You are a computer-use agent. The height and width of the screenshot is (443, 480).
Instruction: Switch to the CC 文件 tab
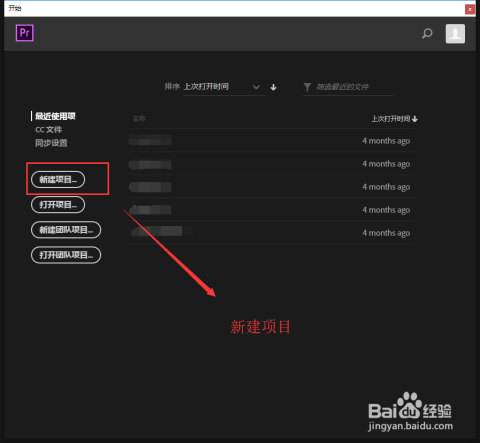49,130
